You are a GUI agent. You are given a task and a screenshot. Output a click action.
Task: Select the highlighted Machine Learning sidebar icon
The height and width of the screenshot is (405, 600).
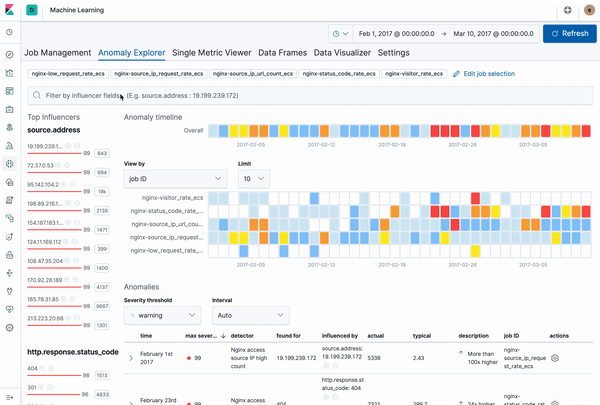click(x=10, y=164)
